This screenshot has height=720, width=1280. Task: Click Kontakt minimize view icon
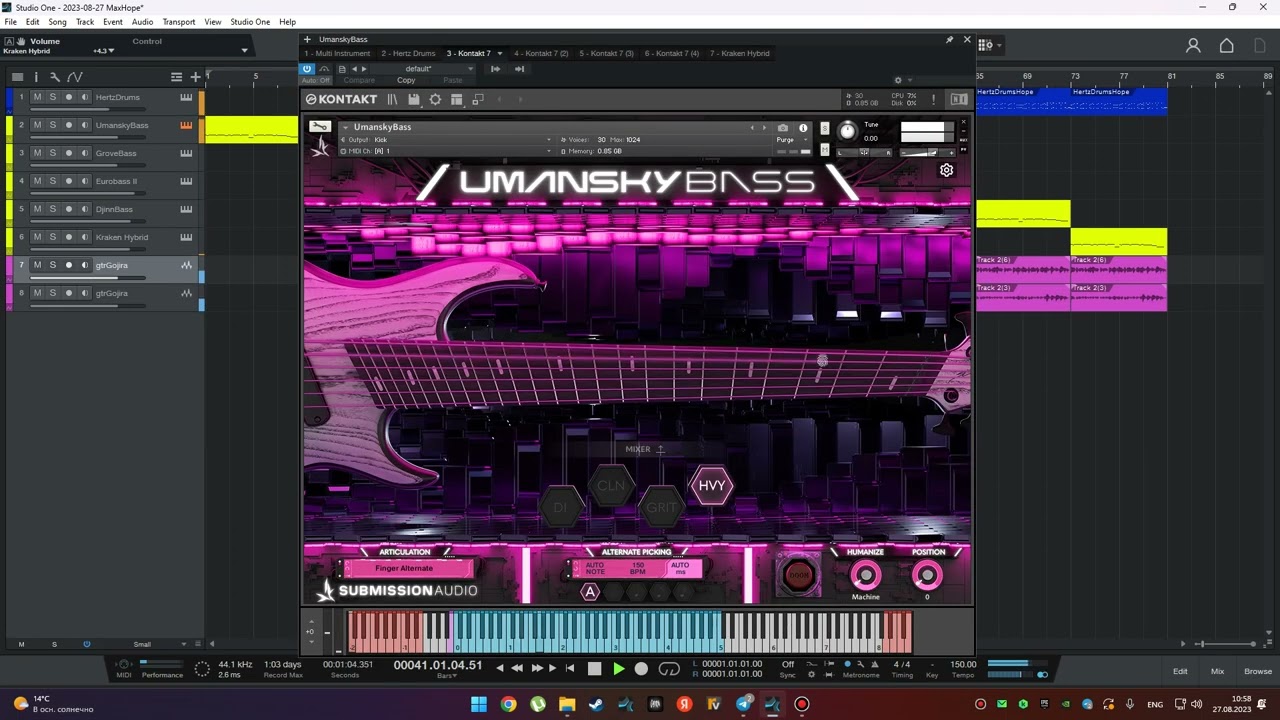(478, 99)
